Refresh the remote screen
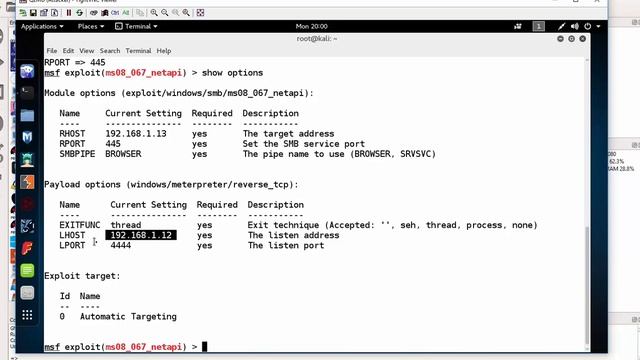Screen dimensions: 640x360 79,13
